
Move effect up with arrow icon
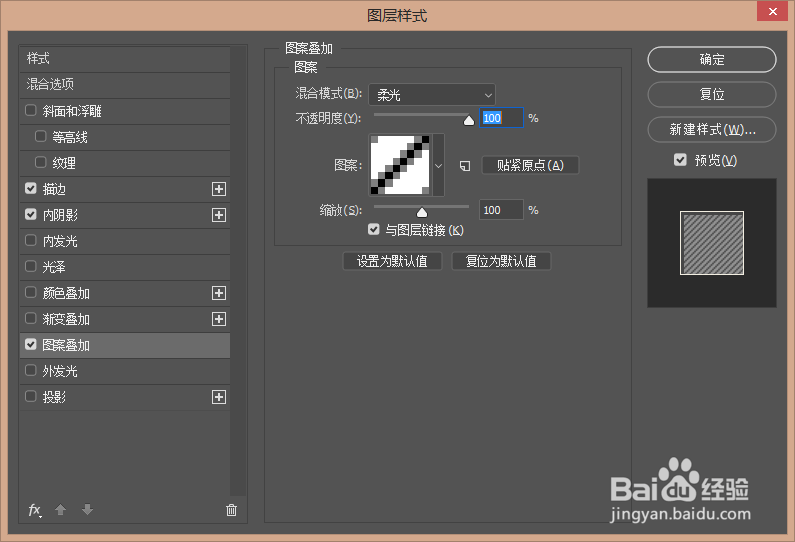tap(60, 510)
